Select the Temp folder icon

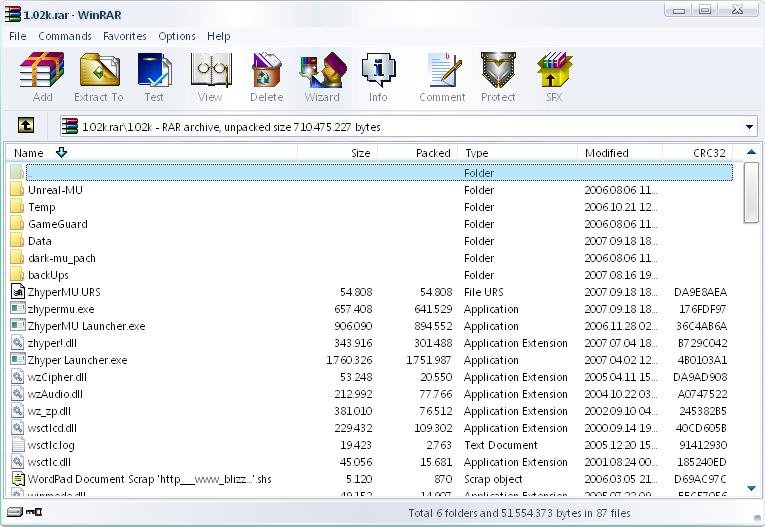tap(18, 207)
